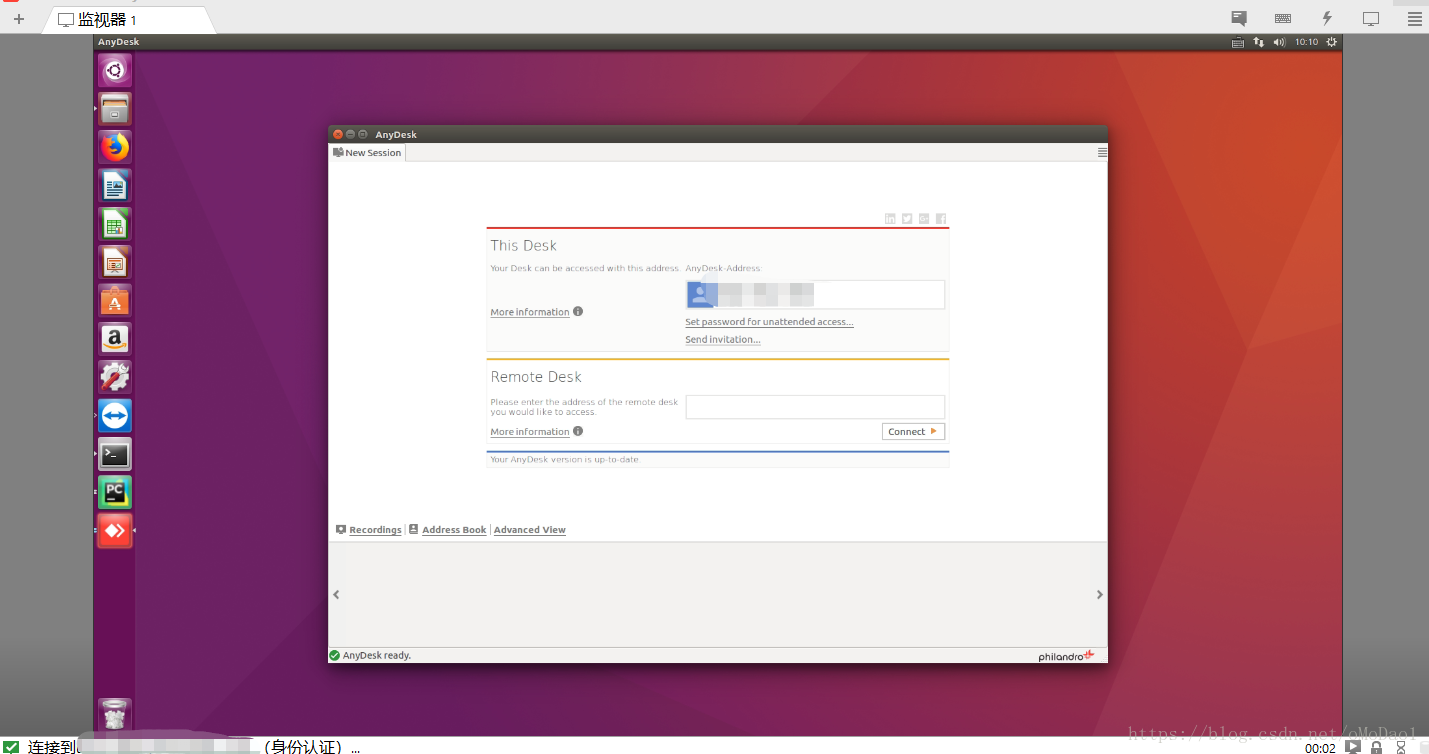This screenshot has width=1429, height=754.
Task: Open the Terminal from the dock
Action: [114, 454]
